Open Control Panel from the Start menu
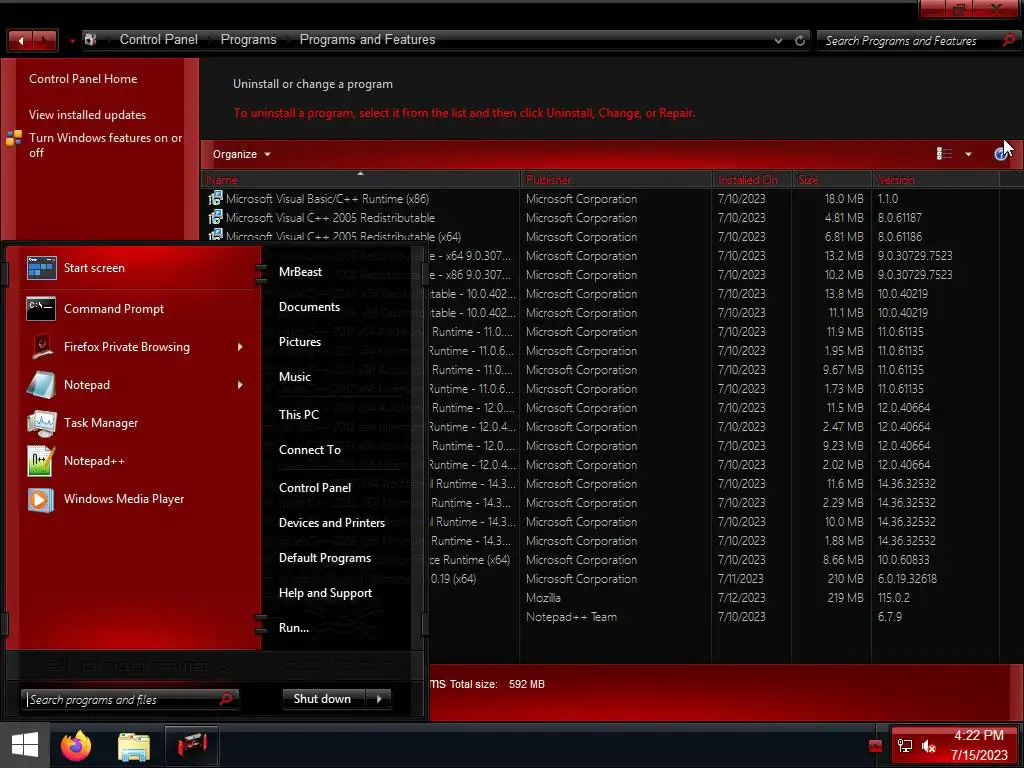 (315, 488)
